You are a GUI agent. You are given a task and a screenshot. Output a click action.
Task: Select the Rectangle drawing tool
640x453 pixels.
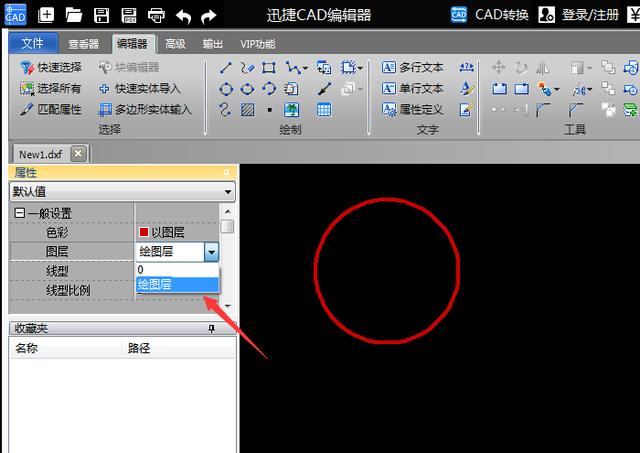pos(269,68)
